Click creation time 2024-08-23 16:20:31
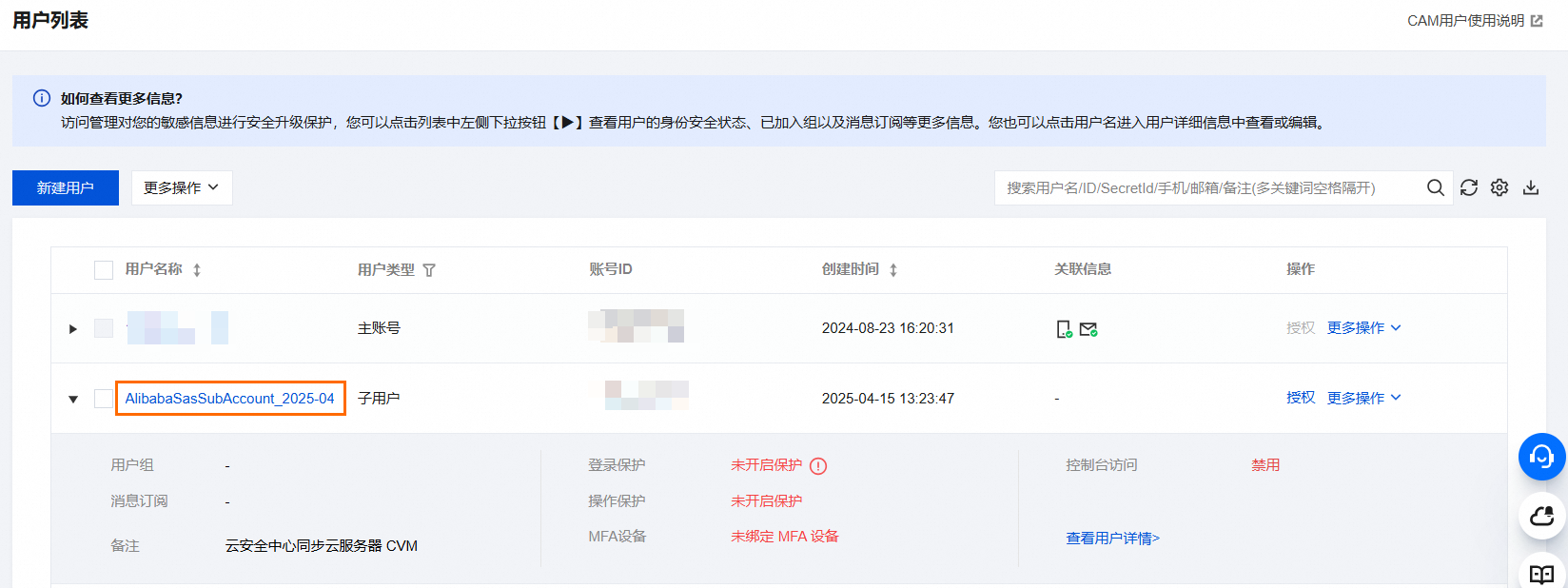Screen dimensions: 1568x588 [888, 328]
